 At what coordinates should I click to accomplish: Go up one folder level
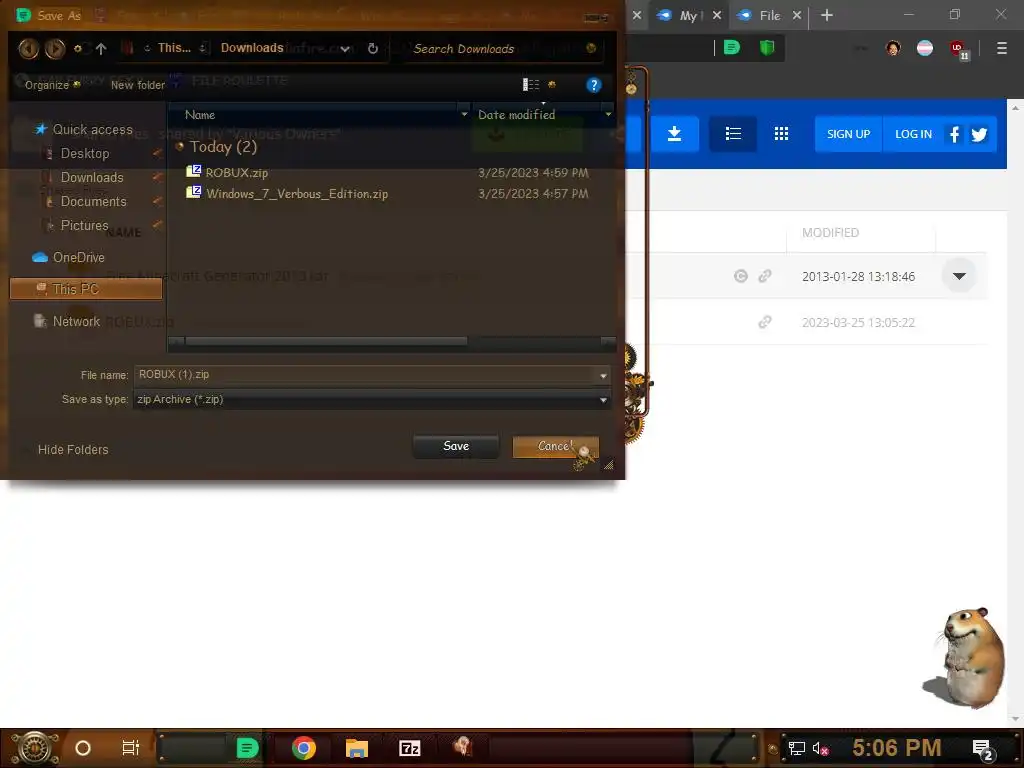pos(101,48)
